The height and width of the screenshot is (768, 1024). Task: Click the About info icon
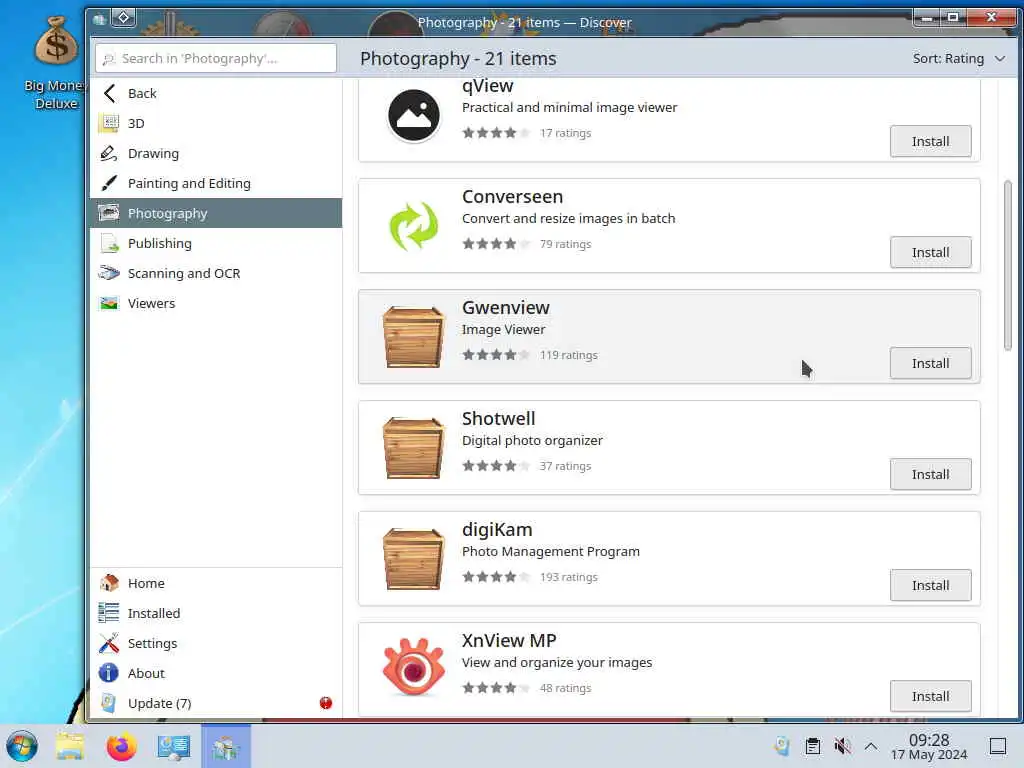coord(109,673)
